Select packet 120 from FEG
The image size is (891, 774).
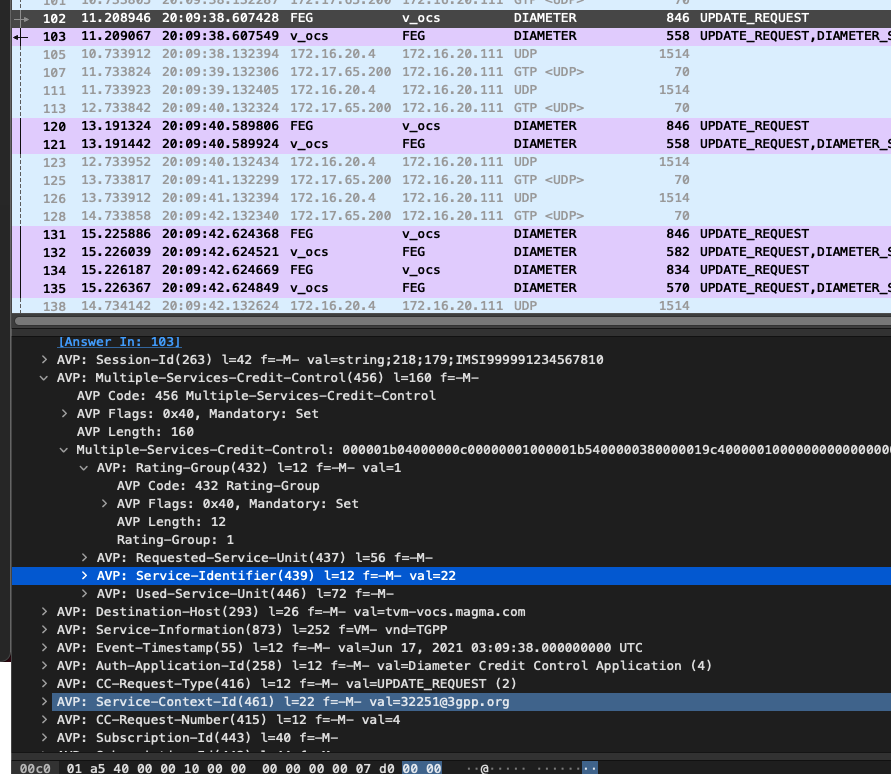point(400,126)
